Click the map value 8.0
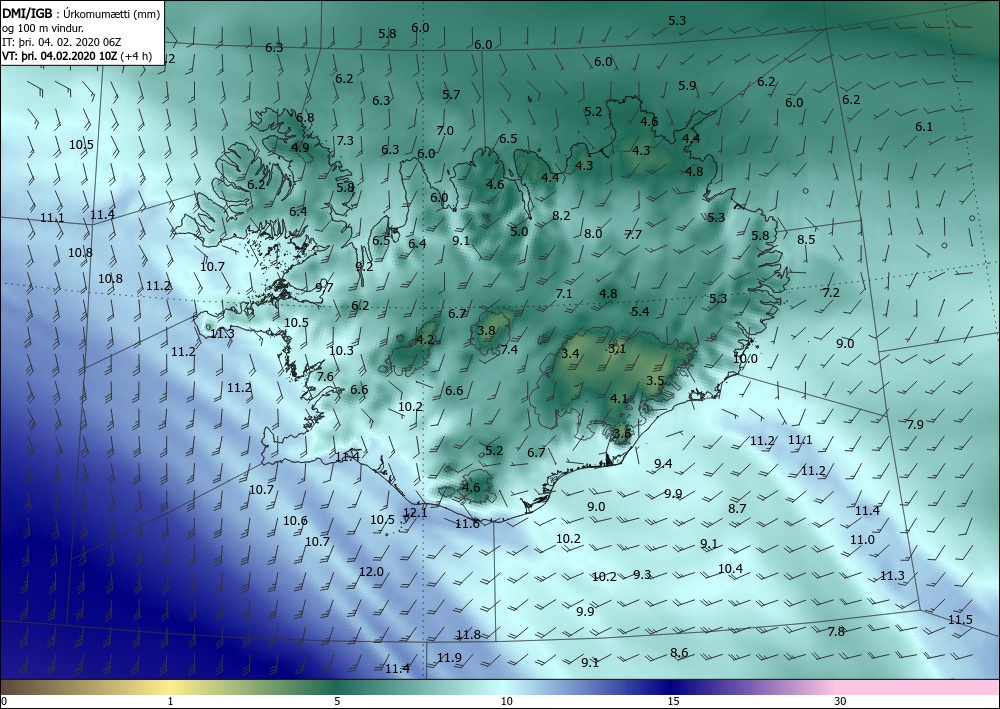Screen dimensions: 1000x709 point(593,233)
